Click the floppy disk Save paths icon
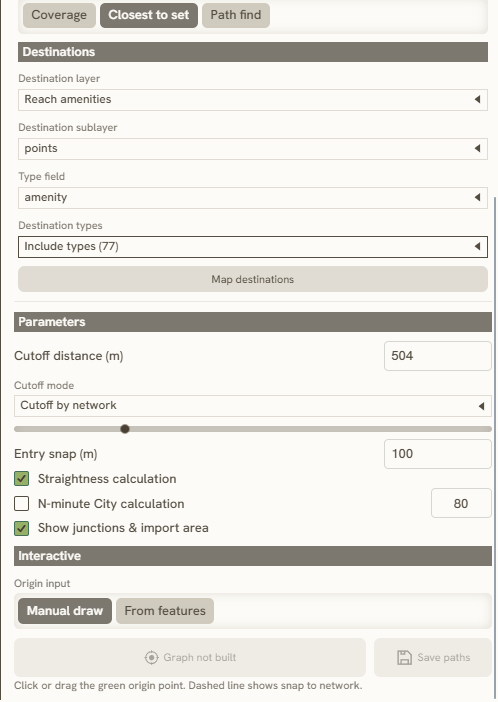Screen dimensions: 498x702 tap(404, 657)
